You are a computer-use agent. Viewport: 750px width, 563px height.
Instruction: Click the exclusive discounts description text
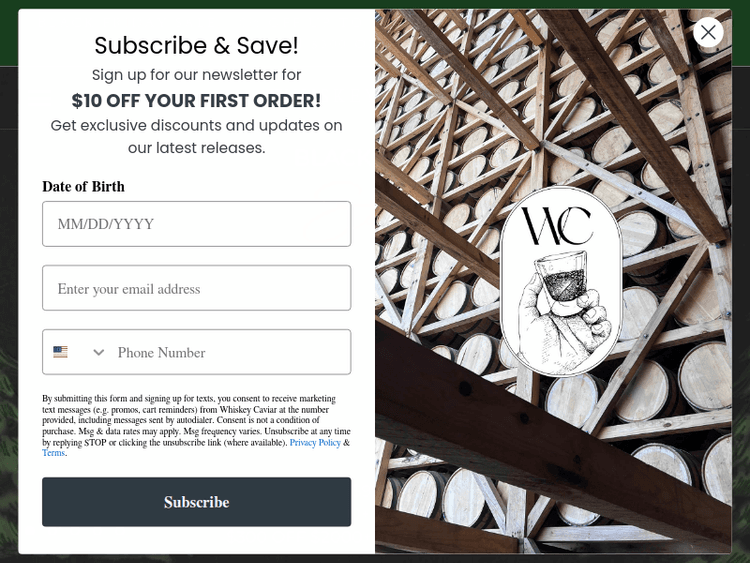point(196,136)
